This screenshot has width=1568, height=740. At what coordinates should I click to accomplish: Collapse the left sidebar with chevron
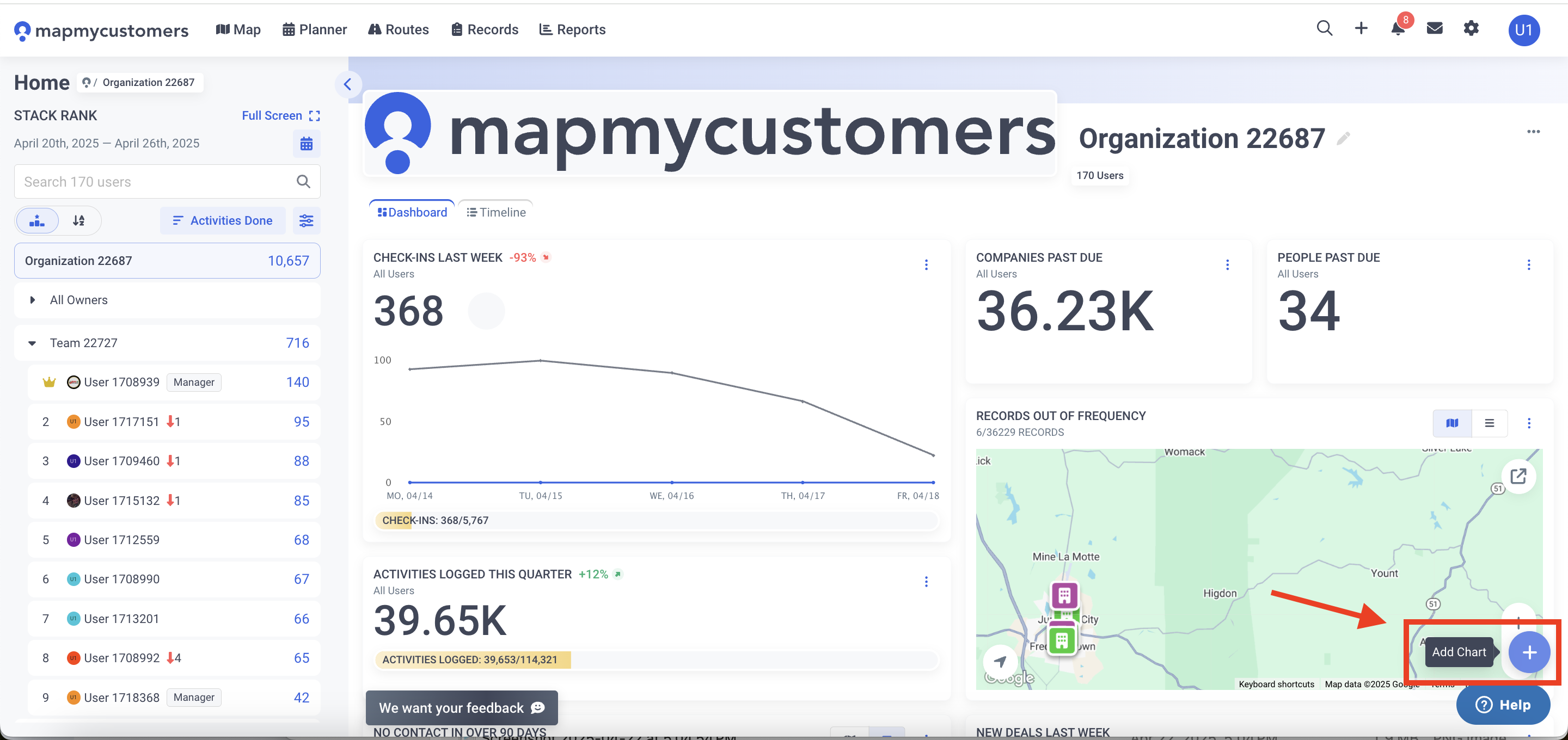347,84
